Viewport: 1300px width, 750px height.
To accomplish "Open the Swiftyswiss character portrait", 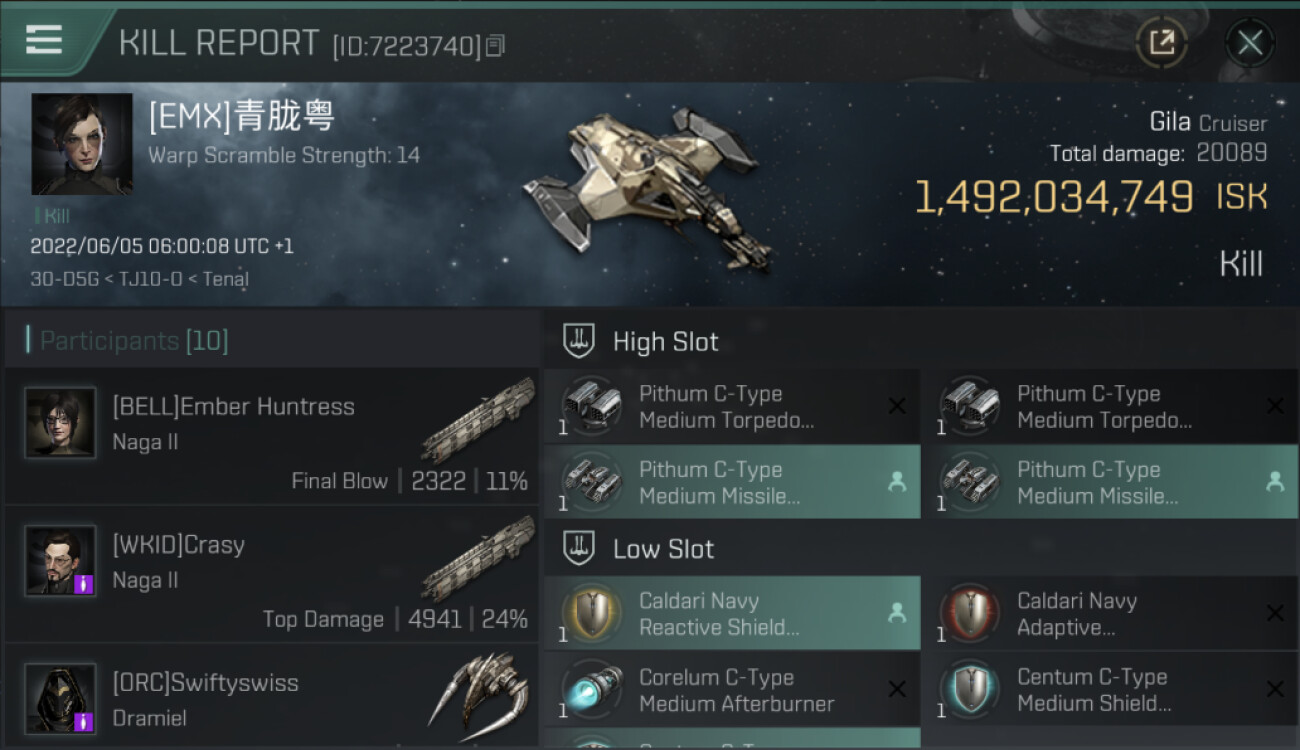I will (60, 699).
